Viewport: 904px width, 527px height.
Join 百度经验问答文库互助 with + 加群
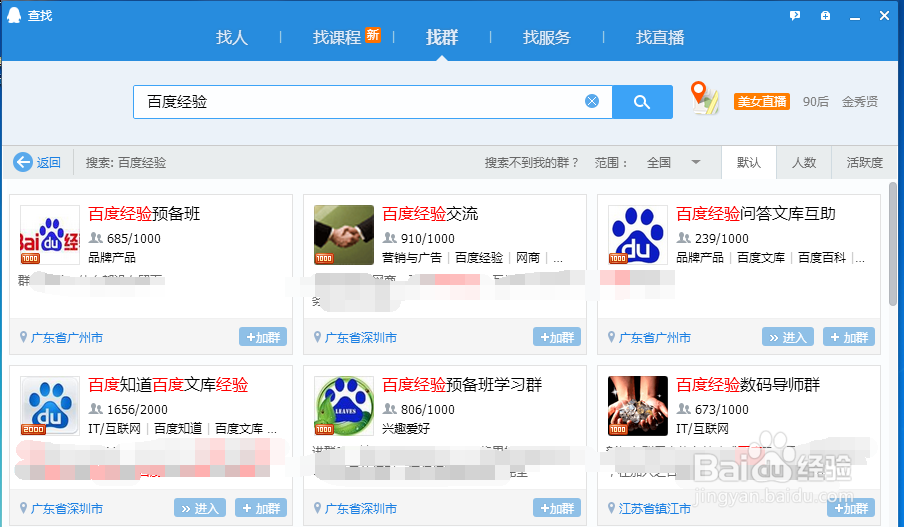click(849, 337)
